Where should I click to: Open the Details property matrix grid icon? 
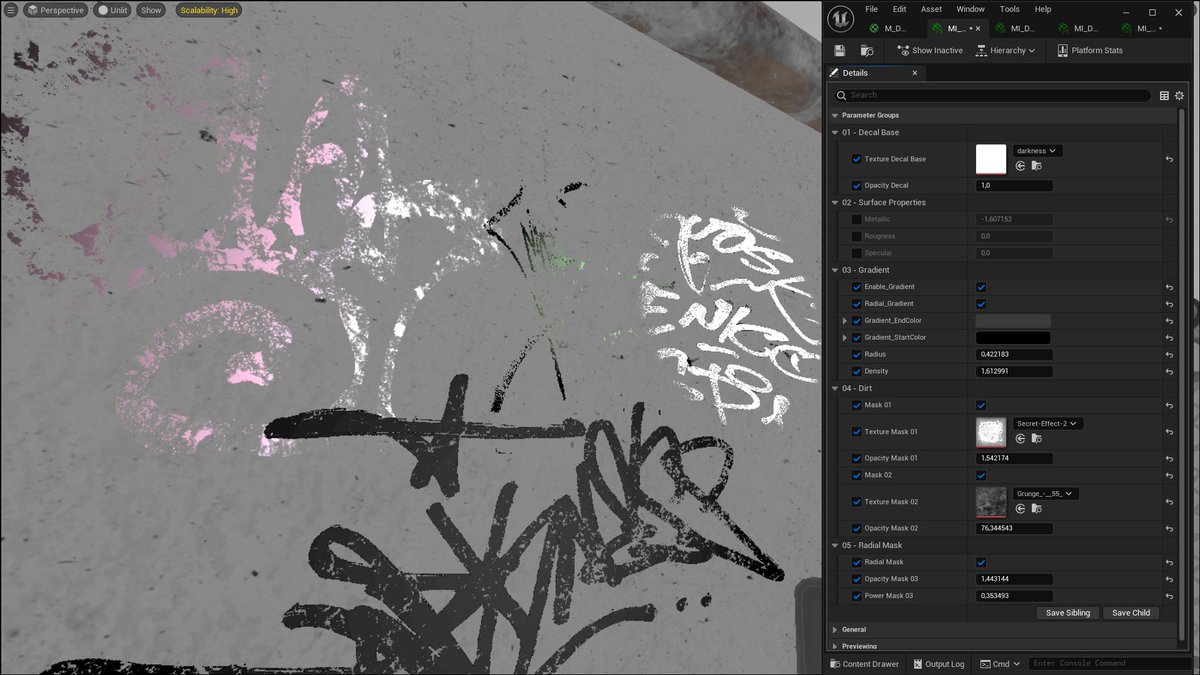click(x=1164, y=96)
